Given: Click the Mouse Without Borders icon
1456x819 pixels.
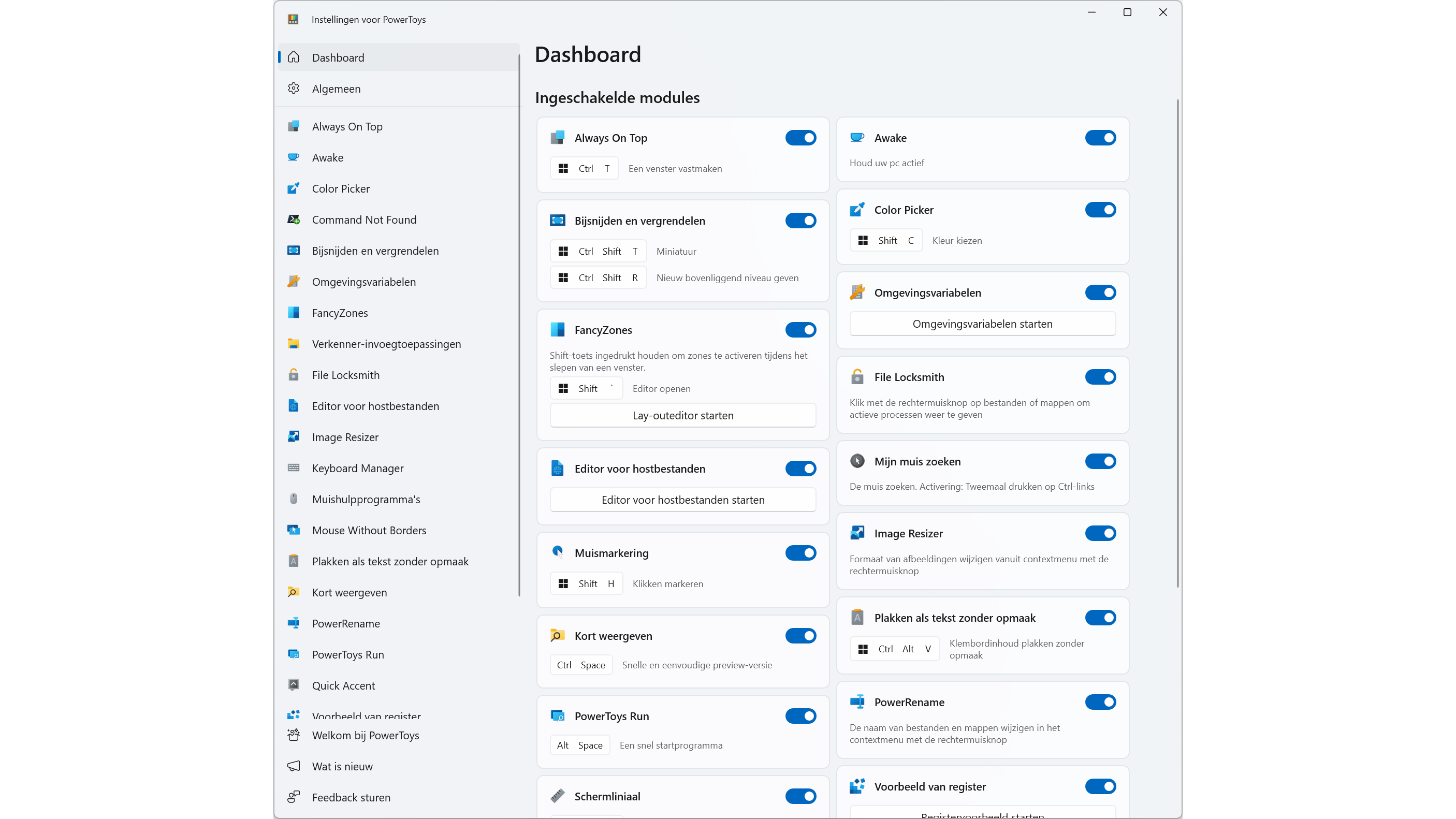Looking at the screenshot, I should pyautogui.click(x=294, y=530).
